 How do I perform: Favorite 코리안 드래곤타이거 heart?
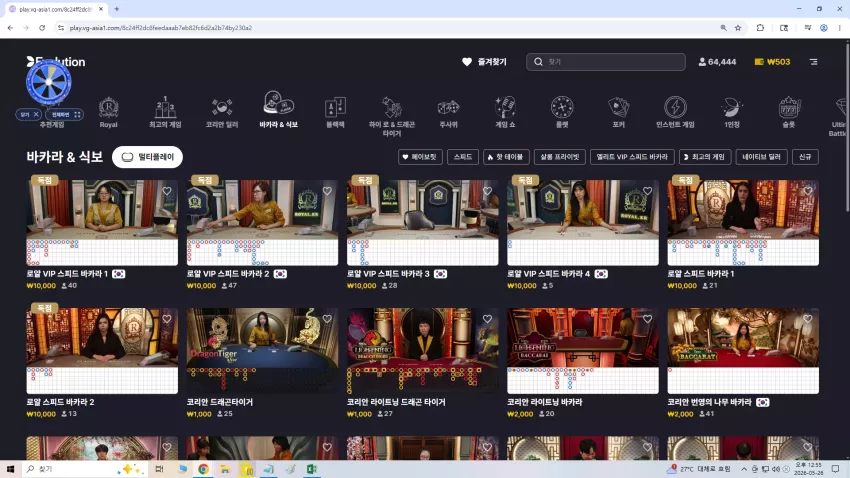point(327,319)
